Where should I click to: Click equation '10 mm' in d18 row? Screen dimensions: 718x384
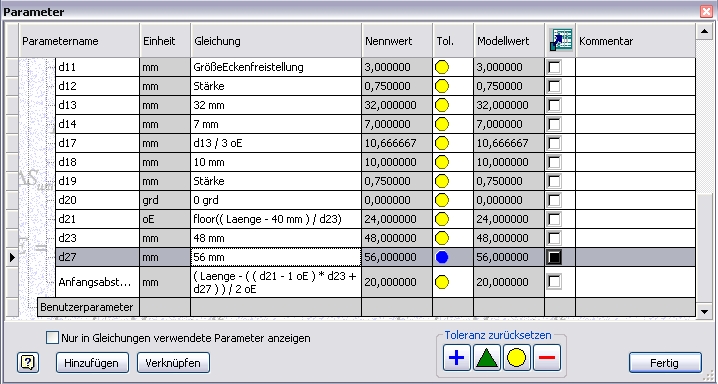(x=276, y=162)
